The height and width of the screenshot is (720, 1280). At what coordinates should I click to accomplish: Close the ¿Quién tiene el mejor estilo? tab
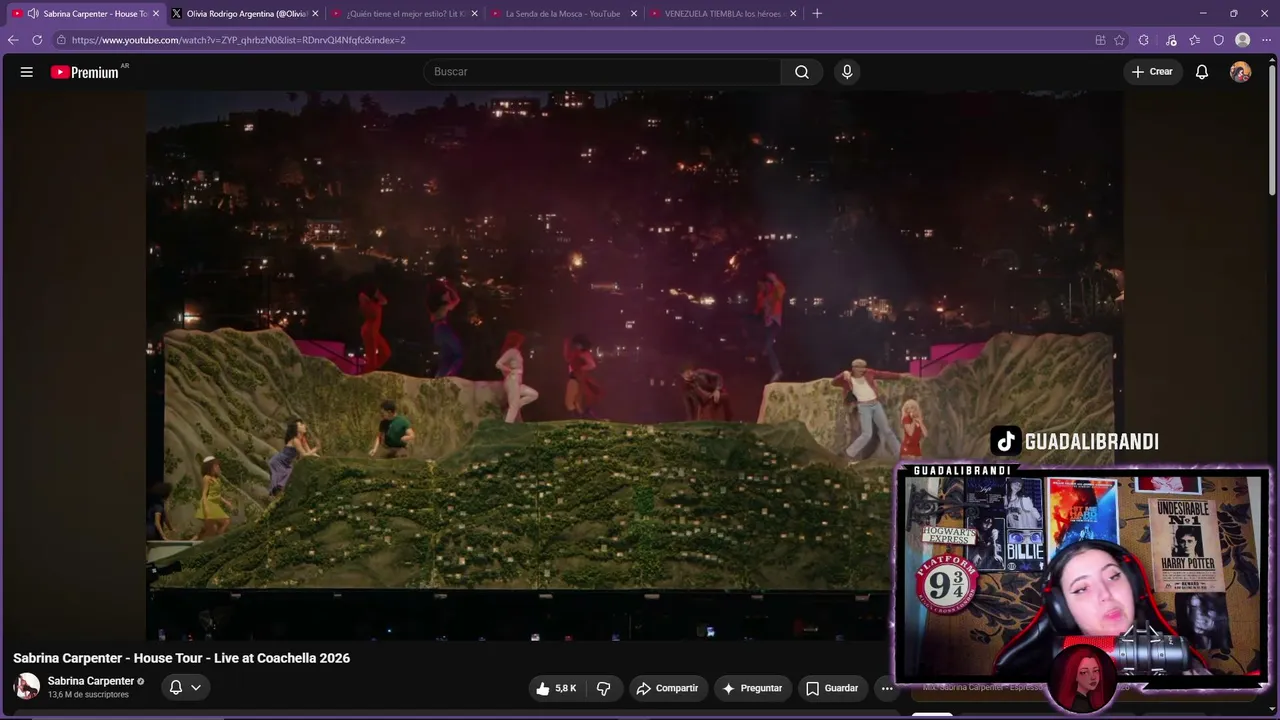474,13
